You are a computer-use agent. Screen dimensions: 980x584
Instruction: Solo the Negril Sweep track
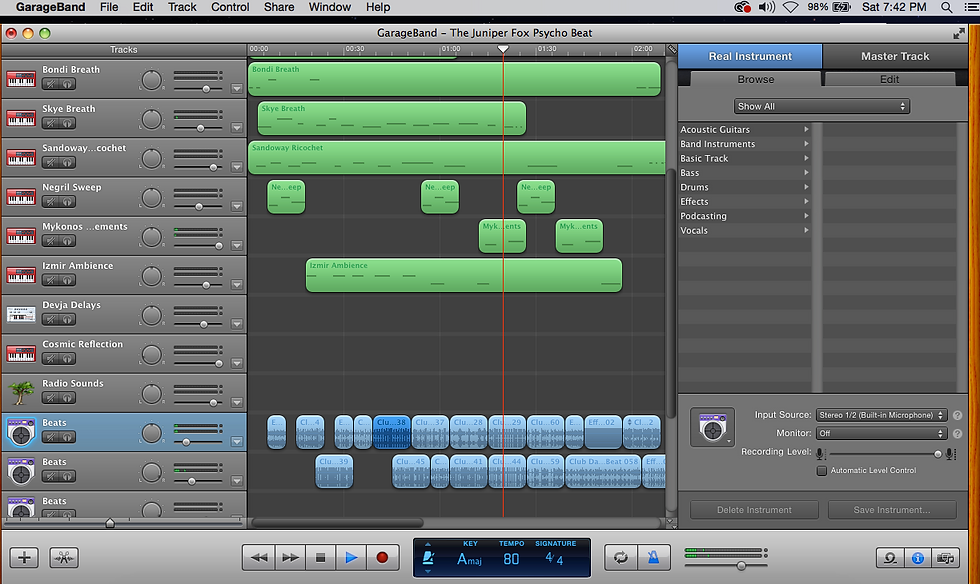[x=67, y=202]
